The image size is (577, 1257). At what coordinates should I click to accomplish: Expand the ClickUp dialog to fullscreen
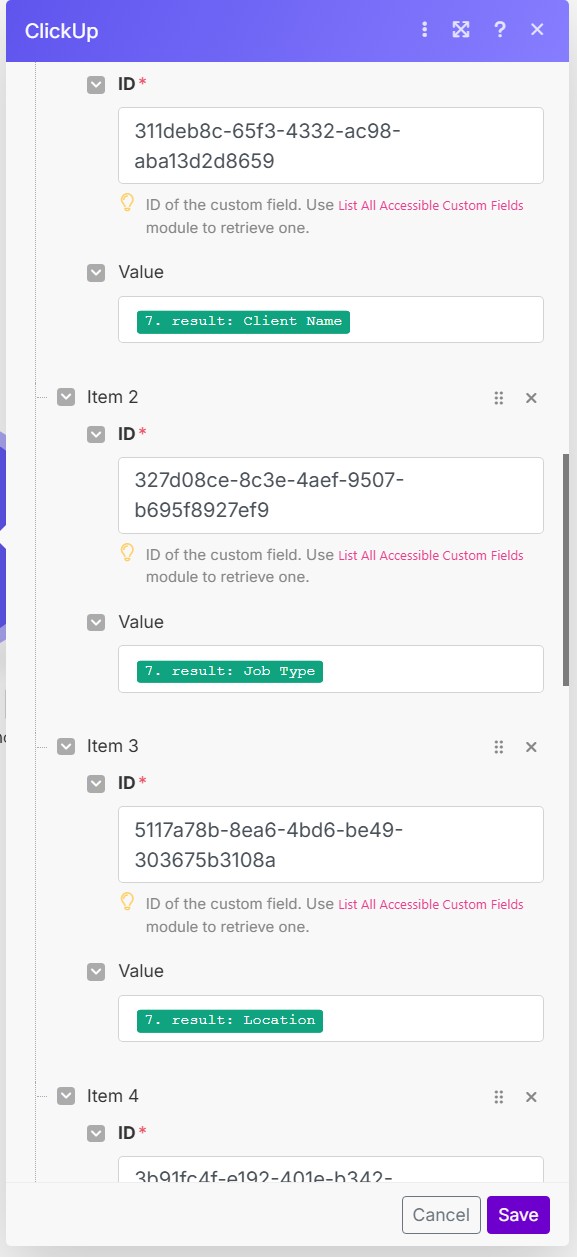[x=461, y=30]
